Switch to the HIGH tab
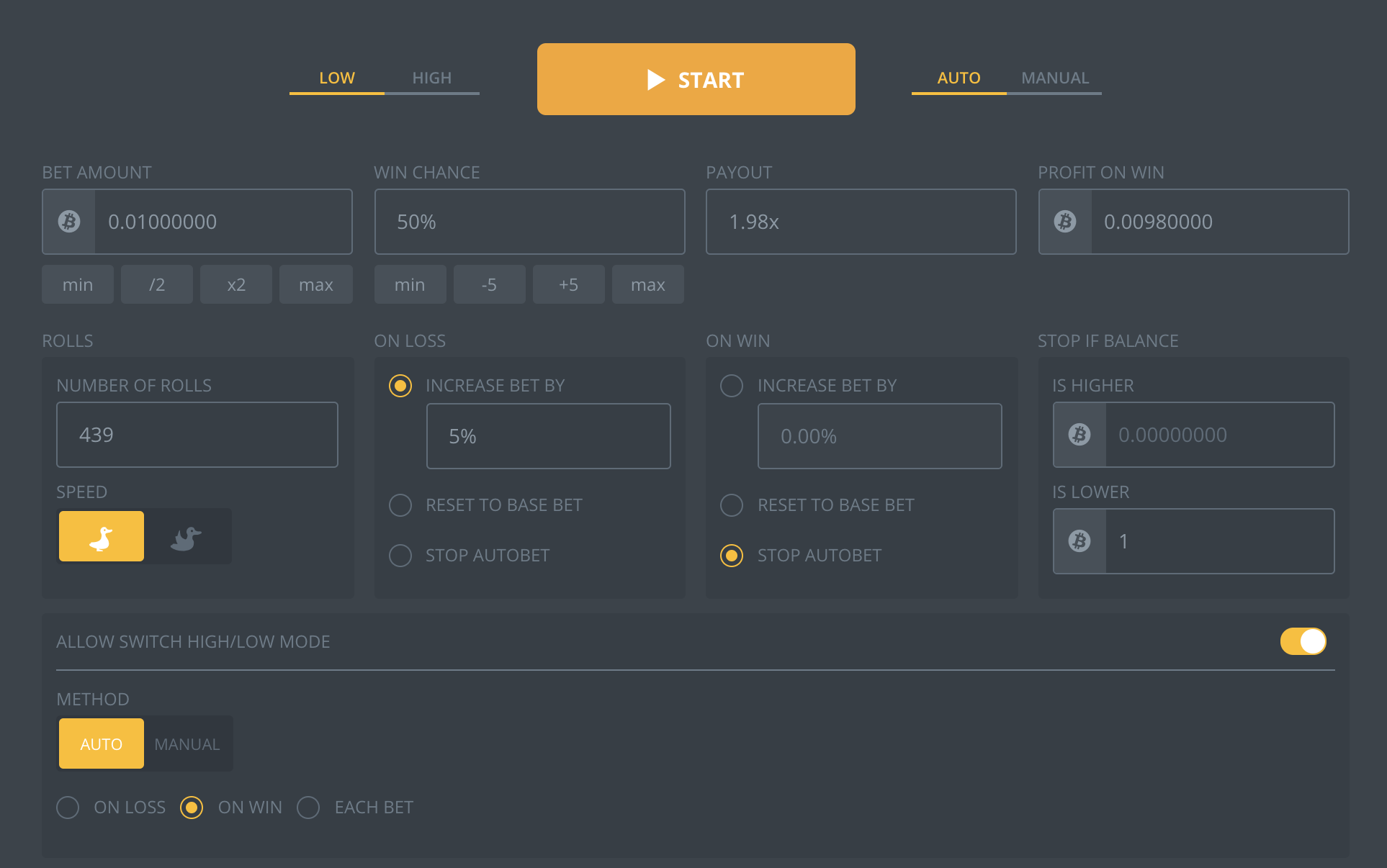This screenshot has width=1387, height=868. pos(432,78)
